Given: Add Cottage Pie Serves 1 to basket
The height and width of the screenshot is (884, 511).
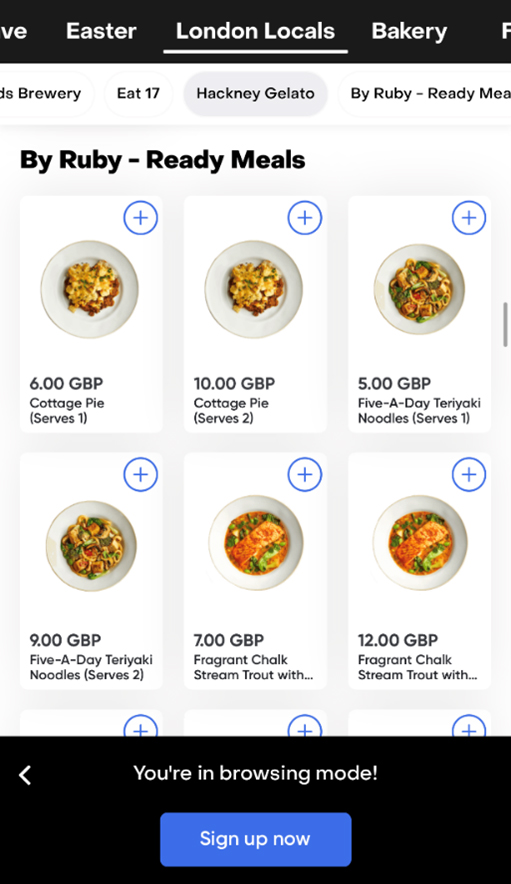Looking at the screenshot, I should click(x=140, y=218).
